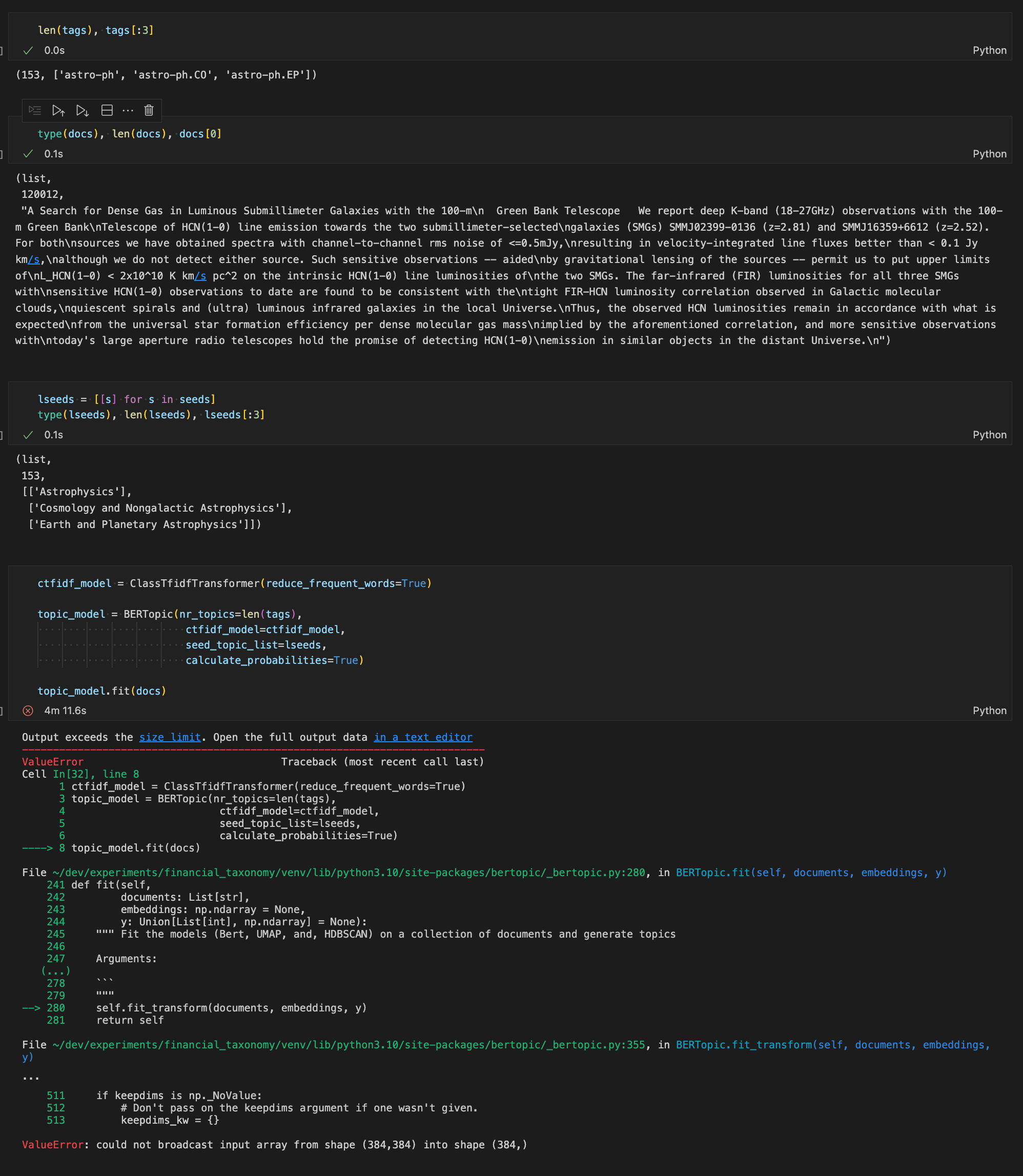Click final 'could not broadcast input array' error line

tap(275, 1145)
